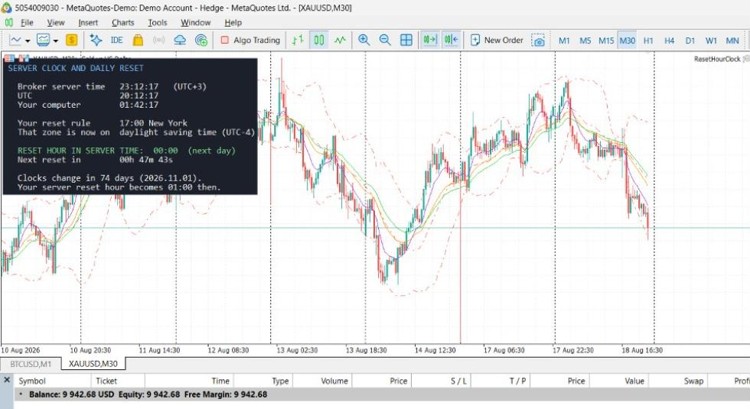Image resolution: width=750 pixels, height=409 pixels.
Task: Open the Market shopping bag icon
Action: 138,40
